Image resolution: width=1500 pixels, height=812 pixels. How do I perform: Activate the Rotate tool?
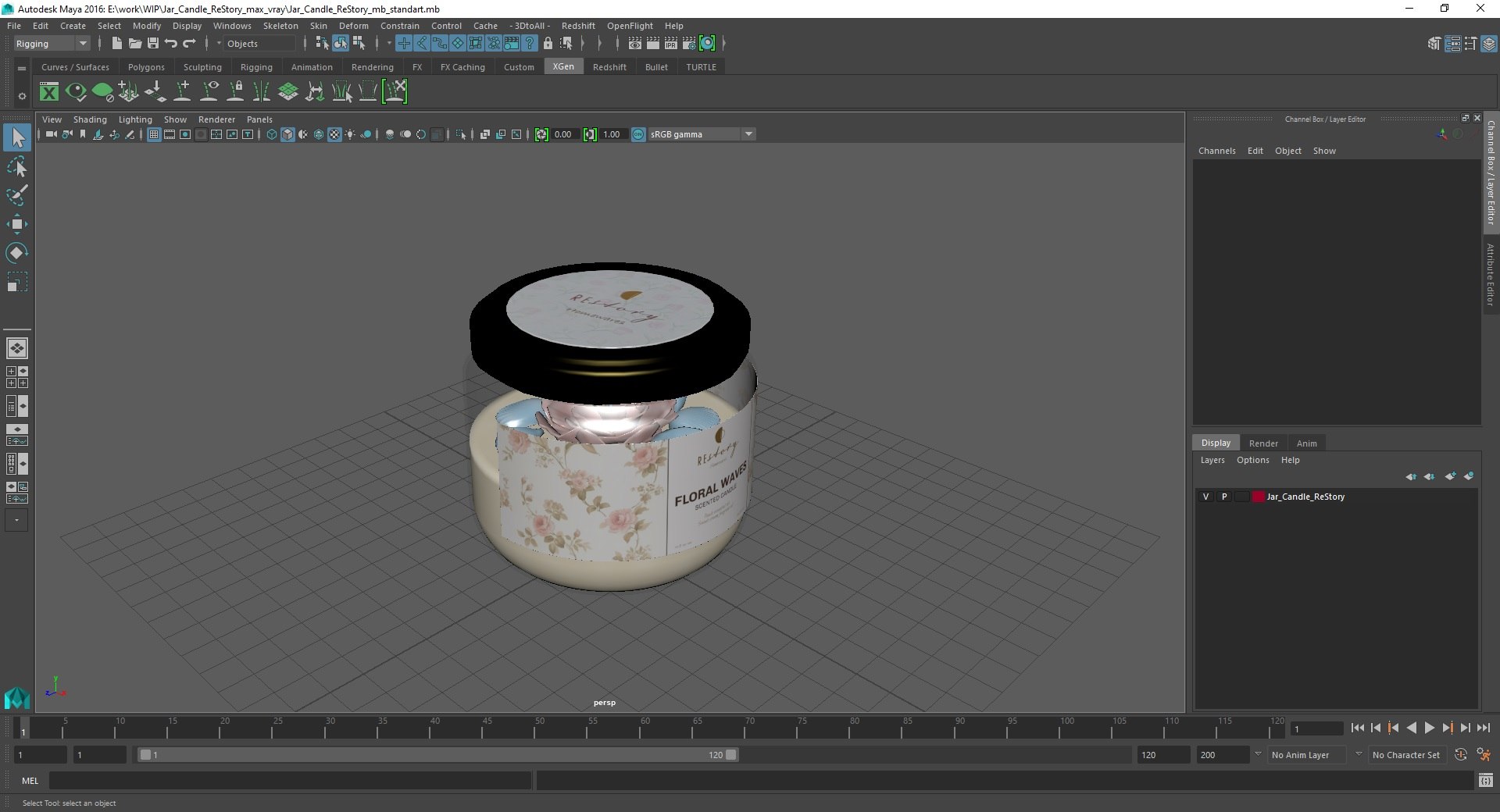(x=16, y=252)
